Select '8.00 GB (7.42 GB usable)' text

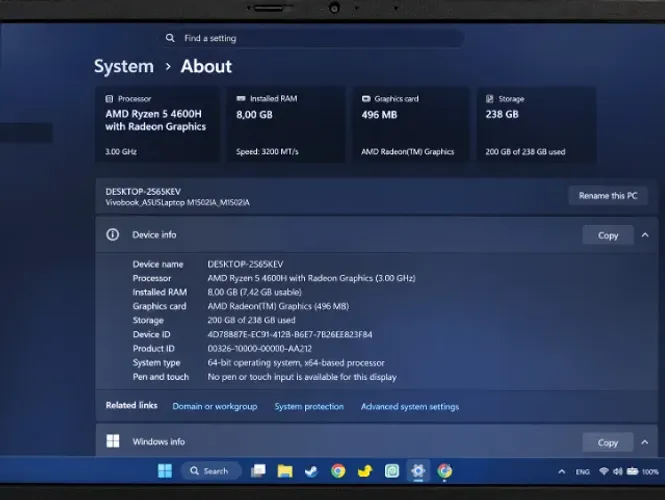pyautogui.click(x=254, y=292)
